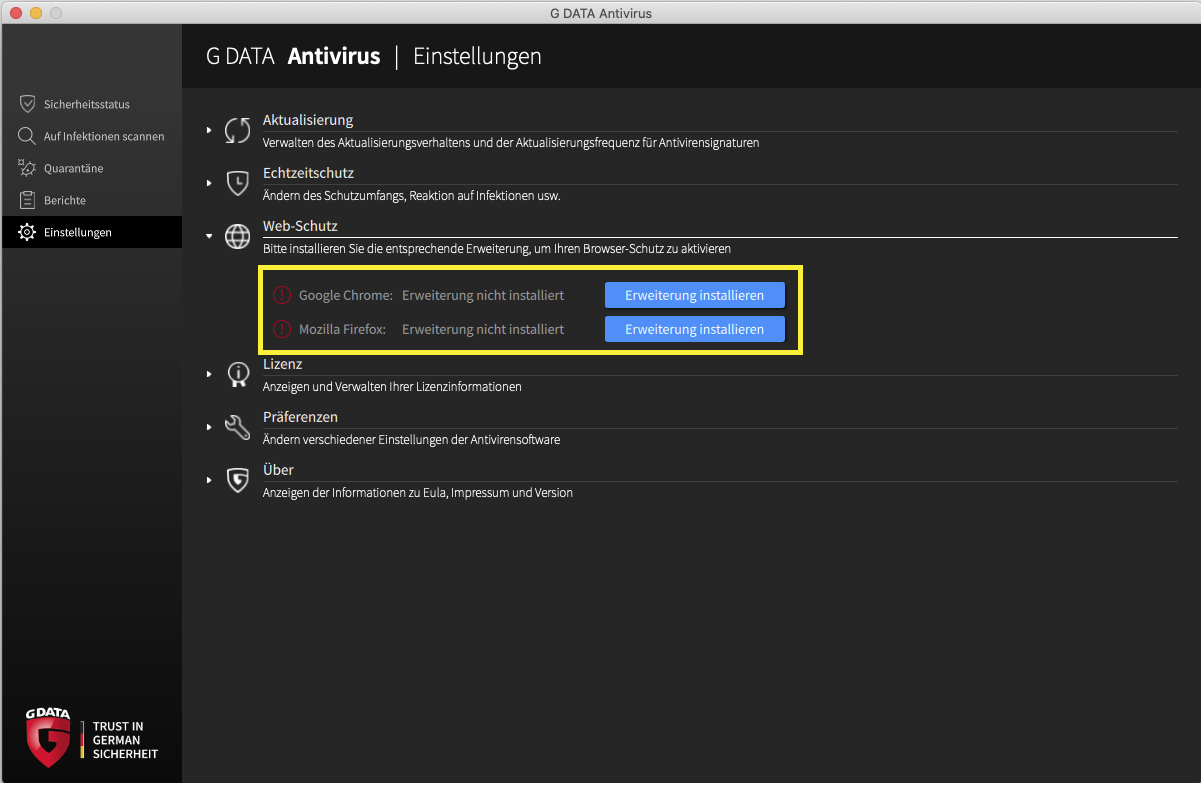Click the red warning icon beside Google Chrome

pyautogui.click(x=281, y=296)
